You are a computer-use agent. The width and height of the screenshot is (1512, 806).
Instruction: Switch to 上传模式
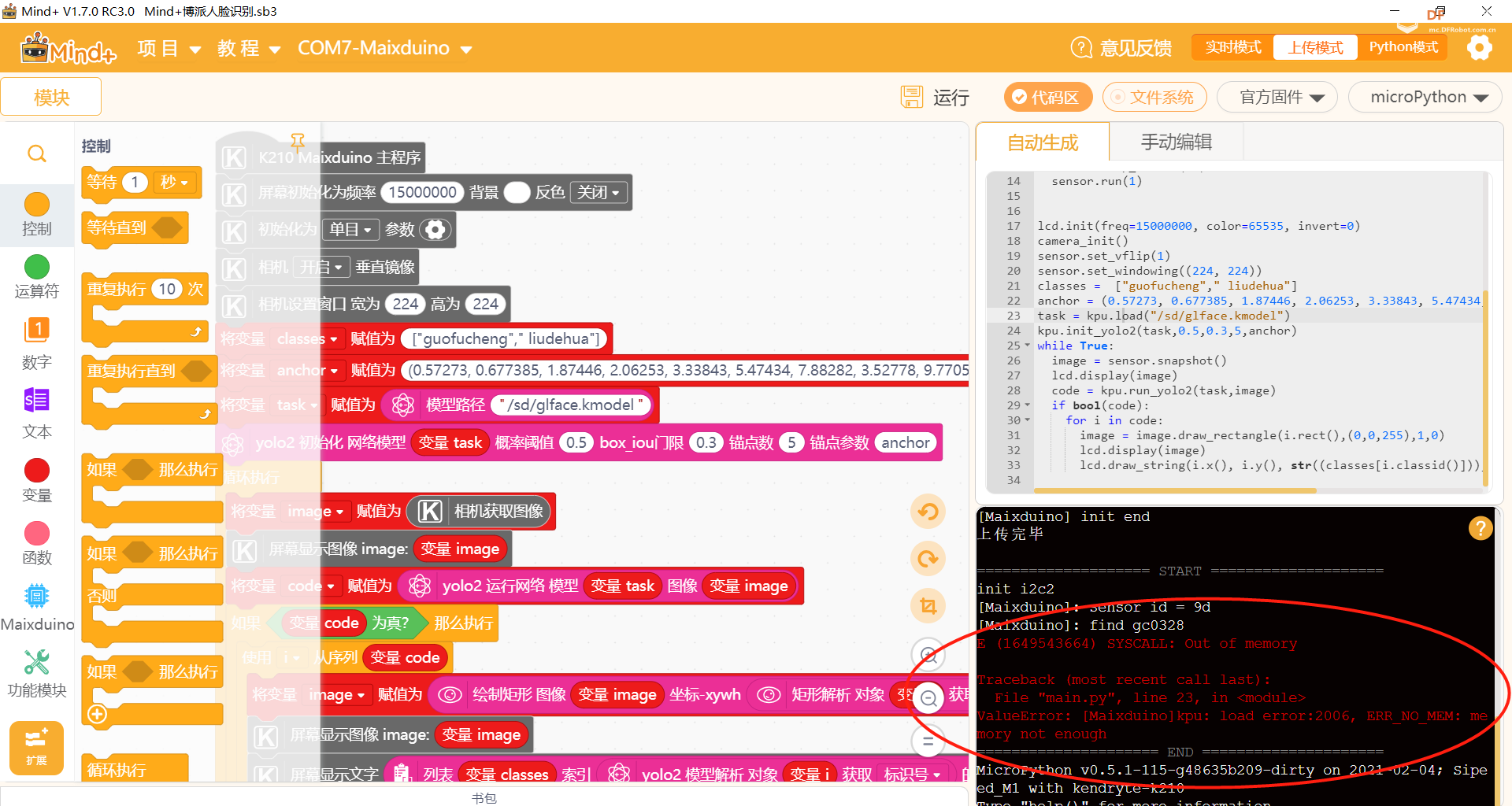(x=1315, y=47)
